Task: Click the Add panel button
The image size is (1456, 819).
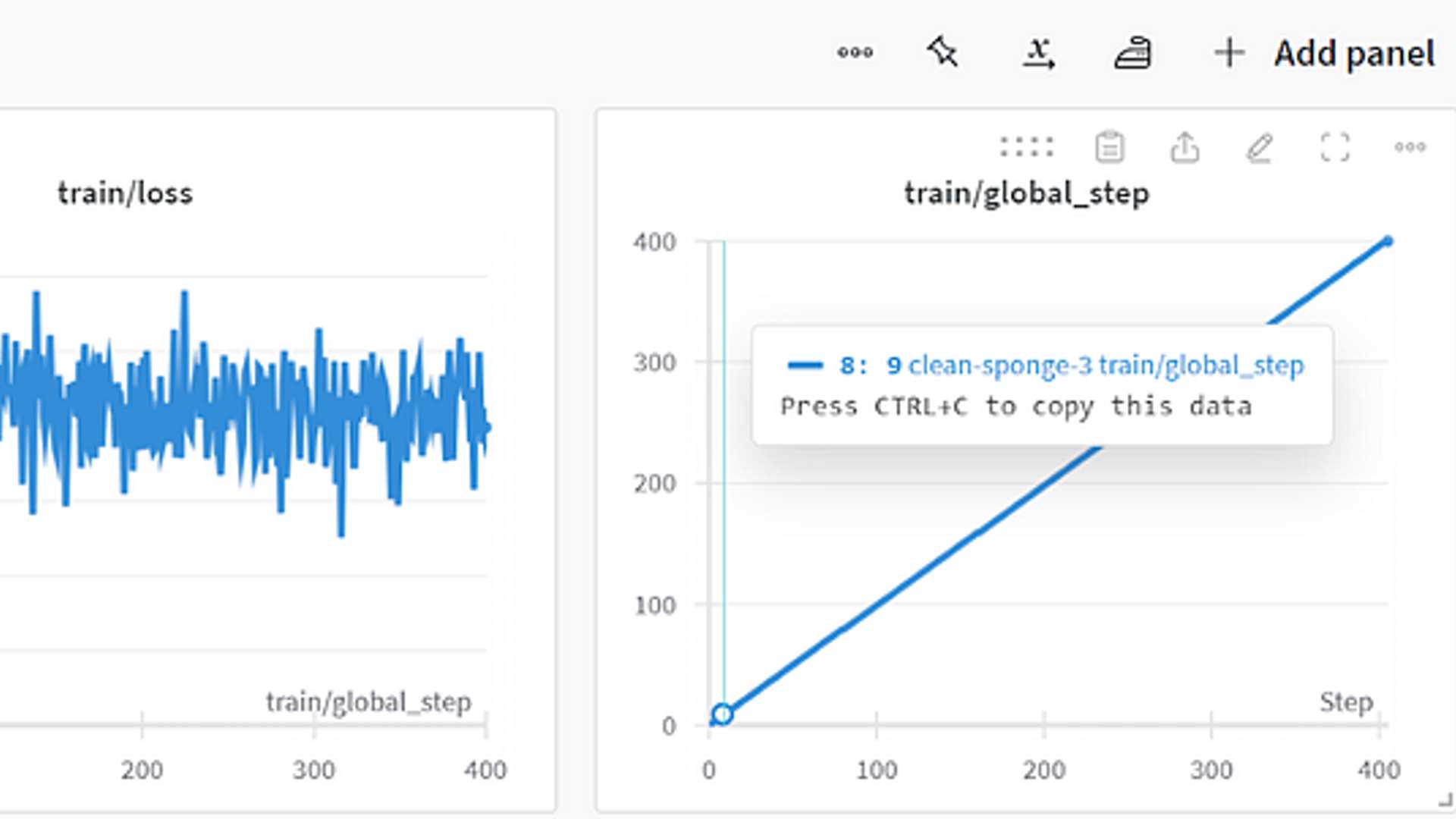Action: tap(1324, 53)
